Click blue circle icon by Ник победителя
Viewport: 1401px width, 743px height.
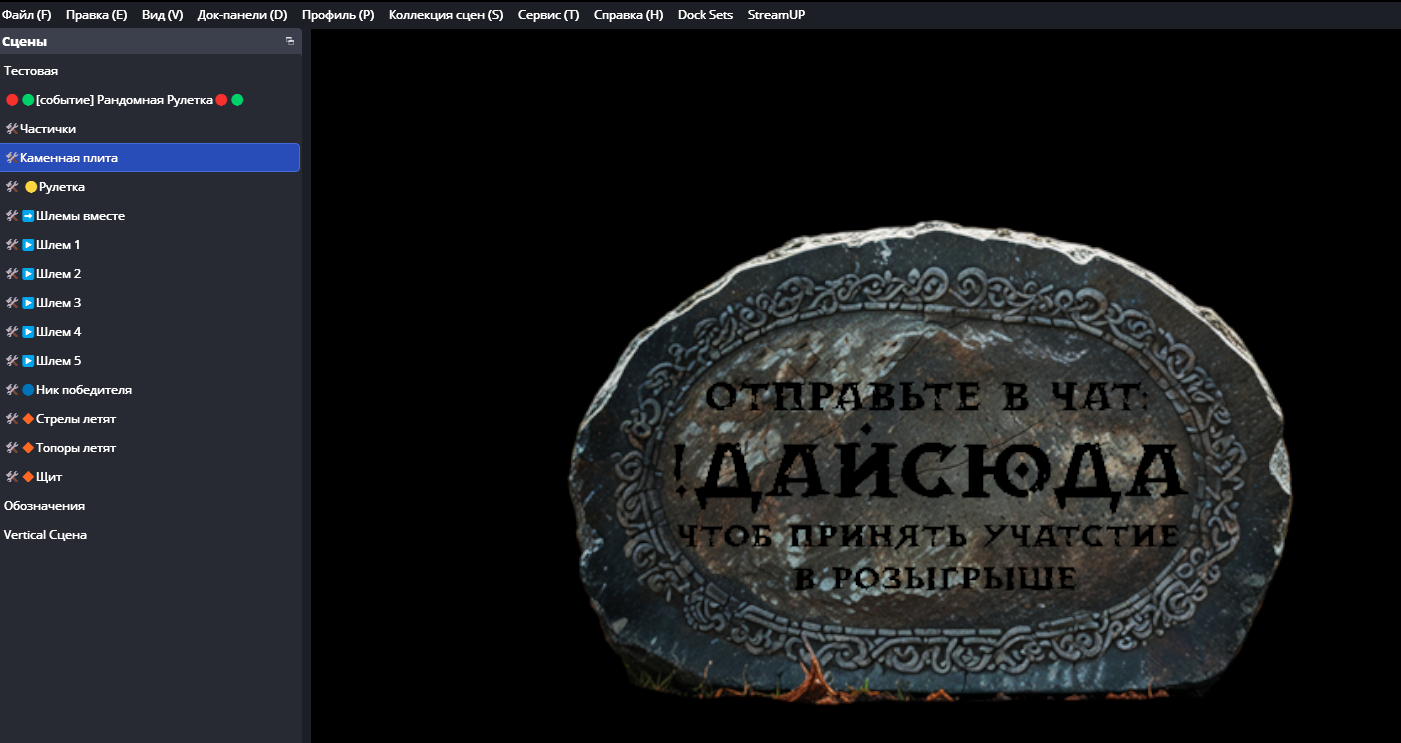(x=28, y=390)
